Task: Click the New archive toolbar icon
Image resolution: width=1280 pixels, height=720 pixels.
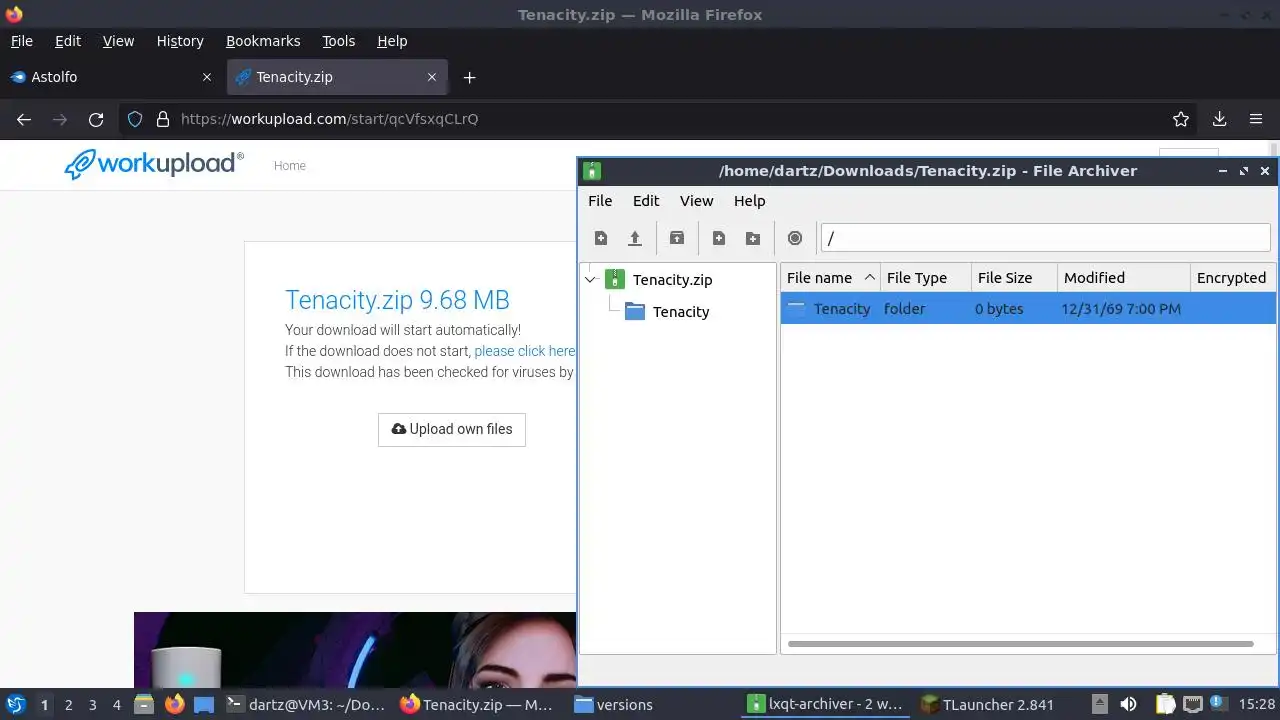Action: tap(601, 238)
